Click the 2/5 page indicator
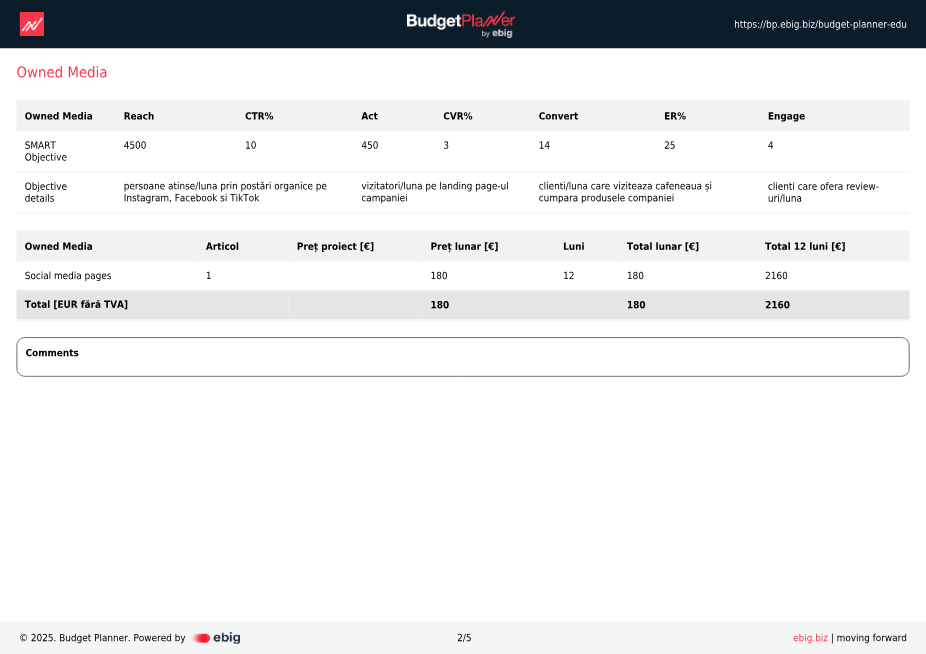Image resolution: width=926 pixels, height=654 pixels. point(464,638)
